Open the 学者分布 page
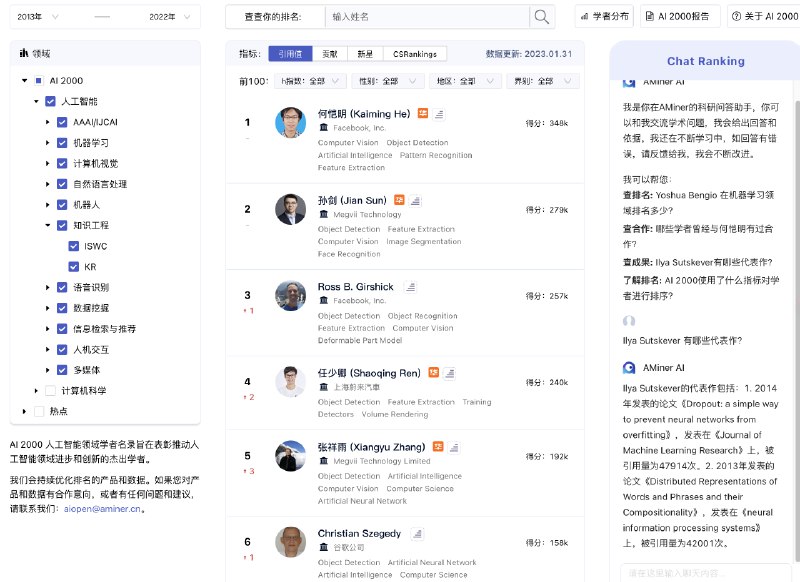Image resolution: width=800 pixels, height=582 pixels. coord(604,16)
